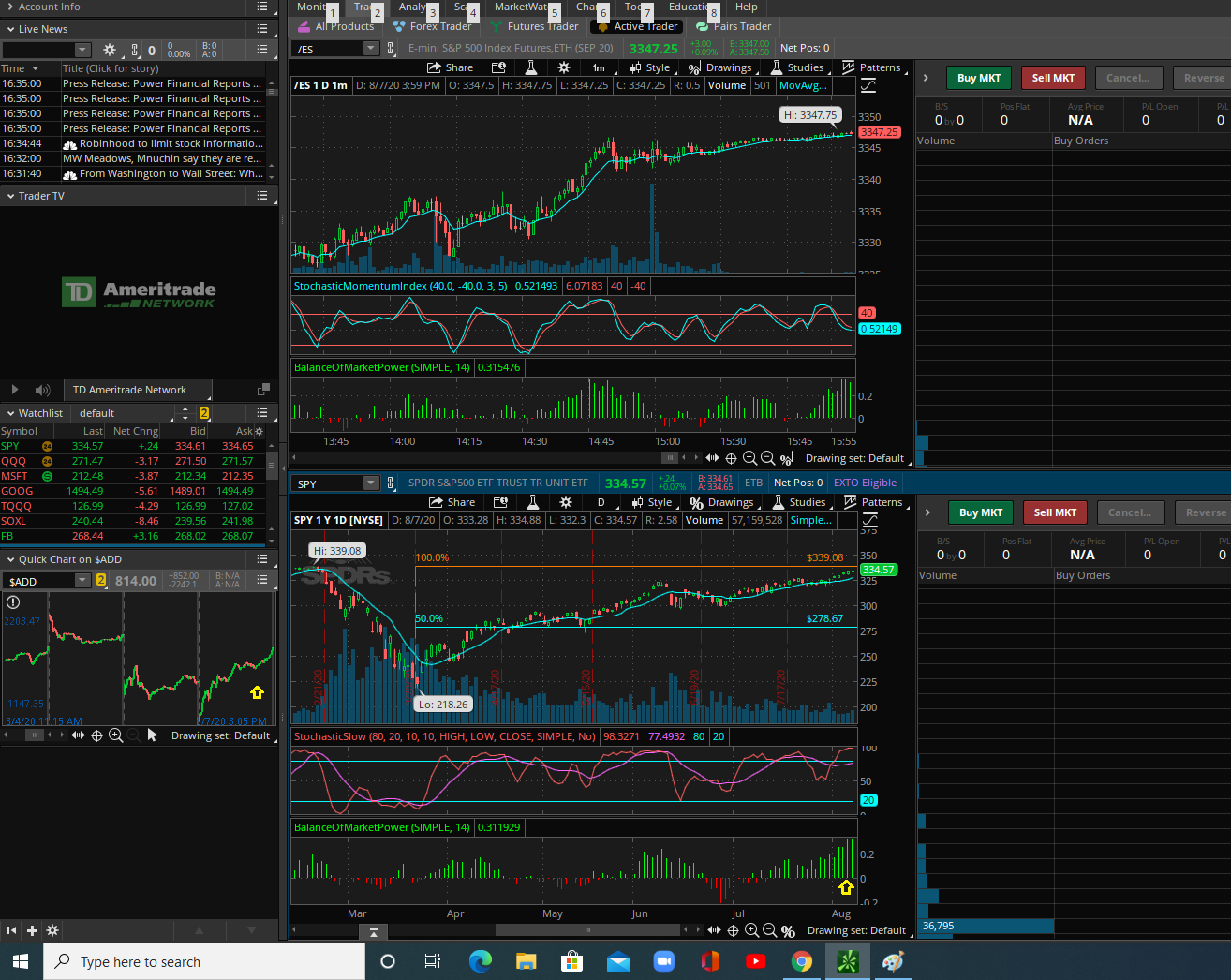This screenshot has height=980, width=1231.
Task: Toggle the Live News symbol link icon
Action: [x=135, y=50]
